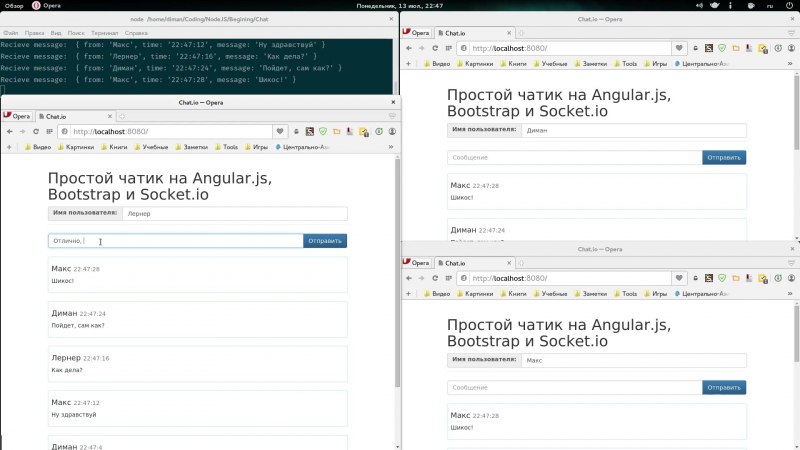Open Поиск menu in the terminal
Image resolution: width=800 pixels, height=450 pixels.
click(x=76, y=33)
